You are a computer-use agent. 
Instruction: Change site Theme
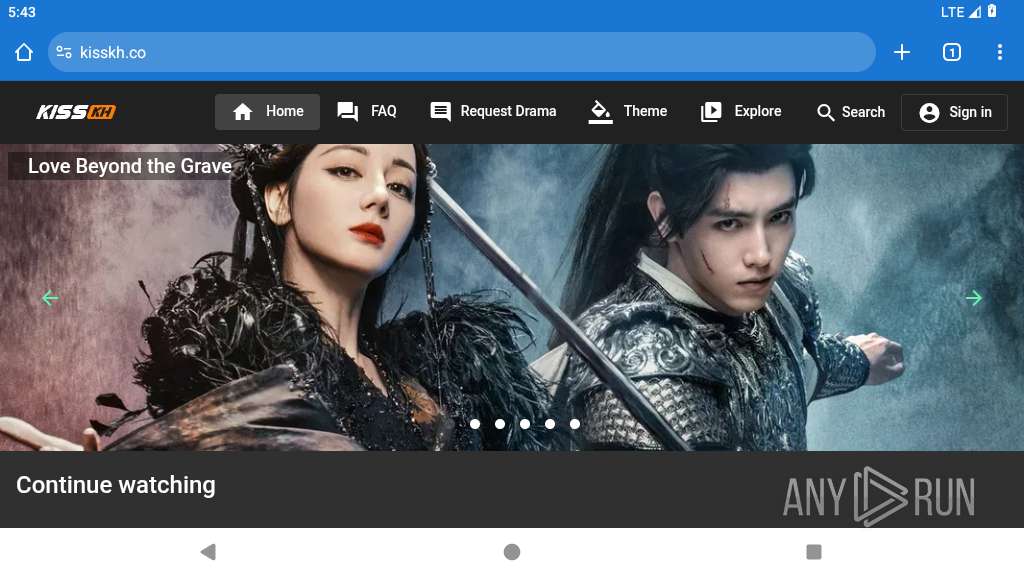pos(628,112)
